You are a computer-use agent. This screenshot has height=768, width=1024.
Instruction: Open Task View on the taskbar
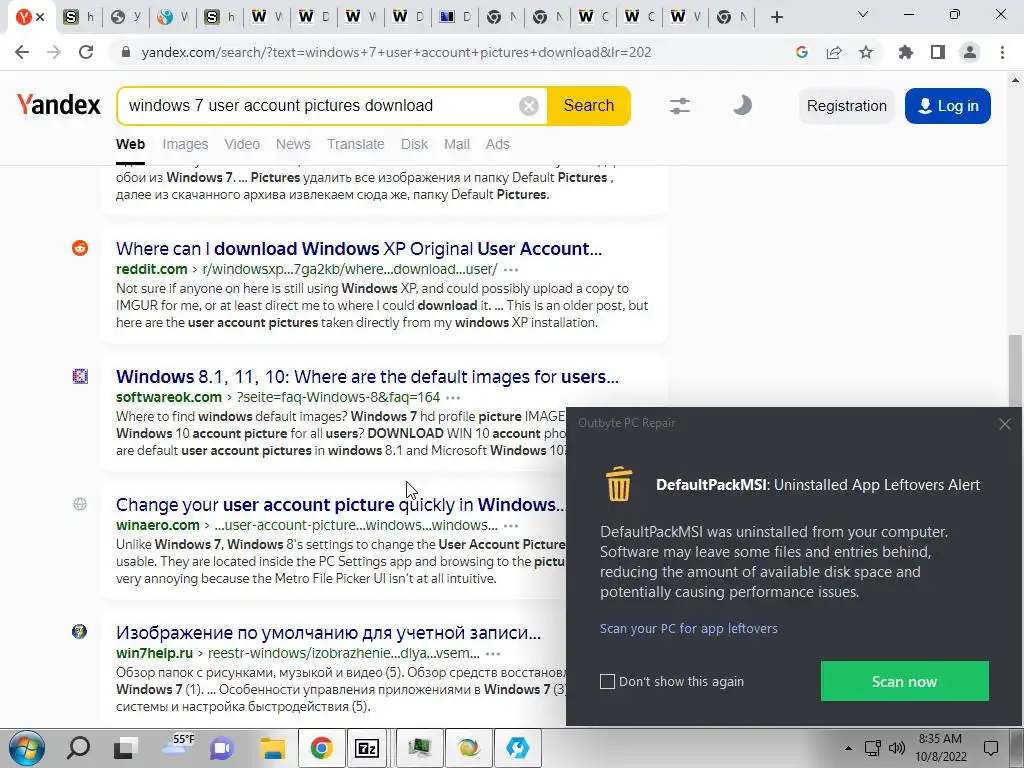click(x=125, y=748)
